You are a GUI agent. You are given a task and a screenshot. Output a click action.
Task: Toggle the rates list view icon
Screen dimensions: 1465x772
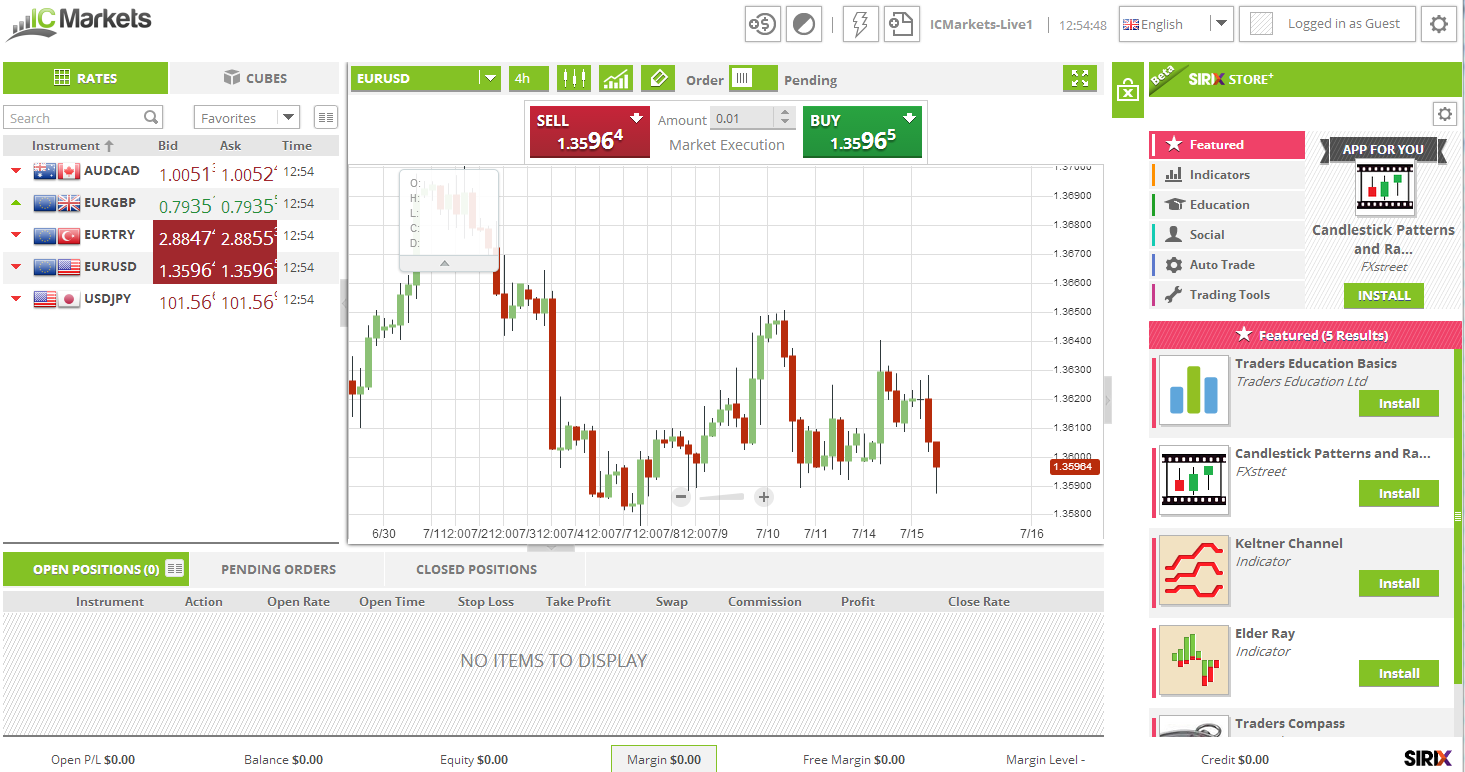325,118
